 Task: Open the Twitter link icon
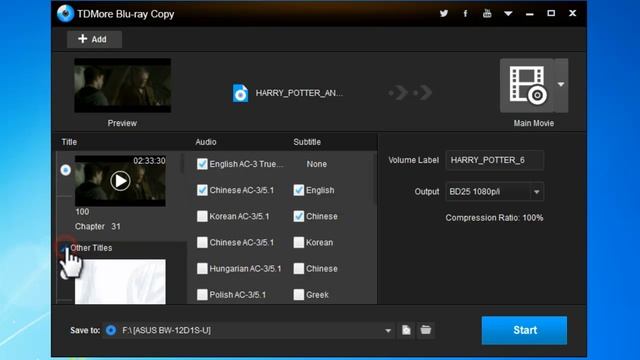[444, 13]
